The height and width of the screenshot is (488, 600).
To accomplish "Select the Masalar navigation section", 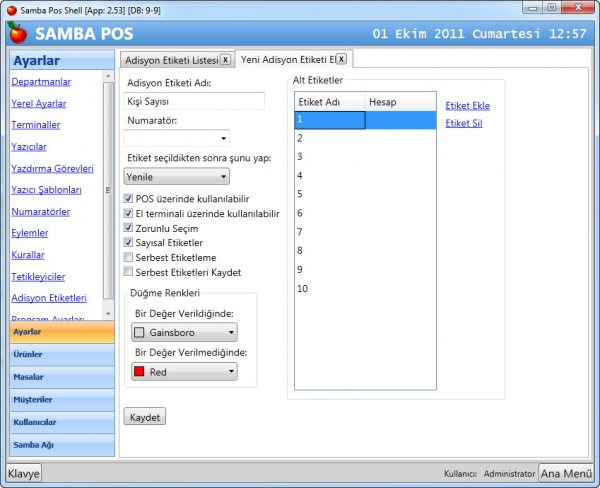I will click(x=62, y=377).
